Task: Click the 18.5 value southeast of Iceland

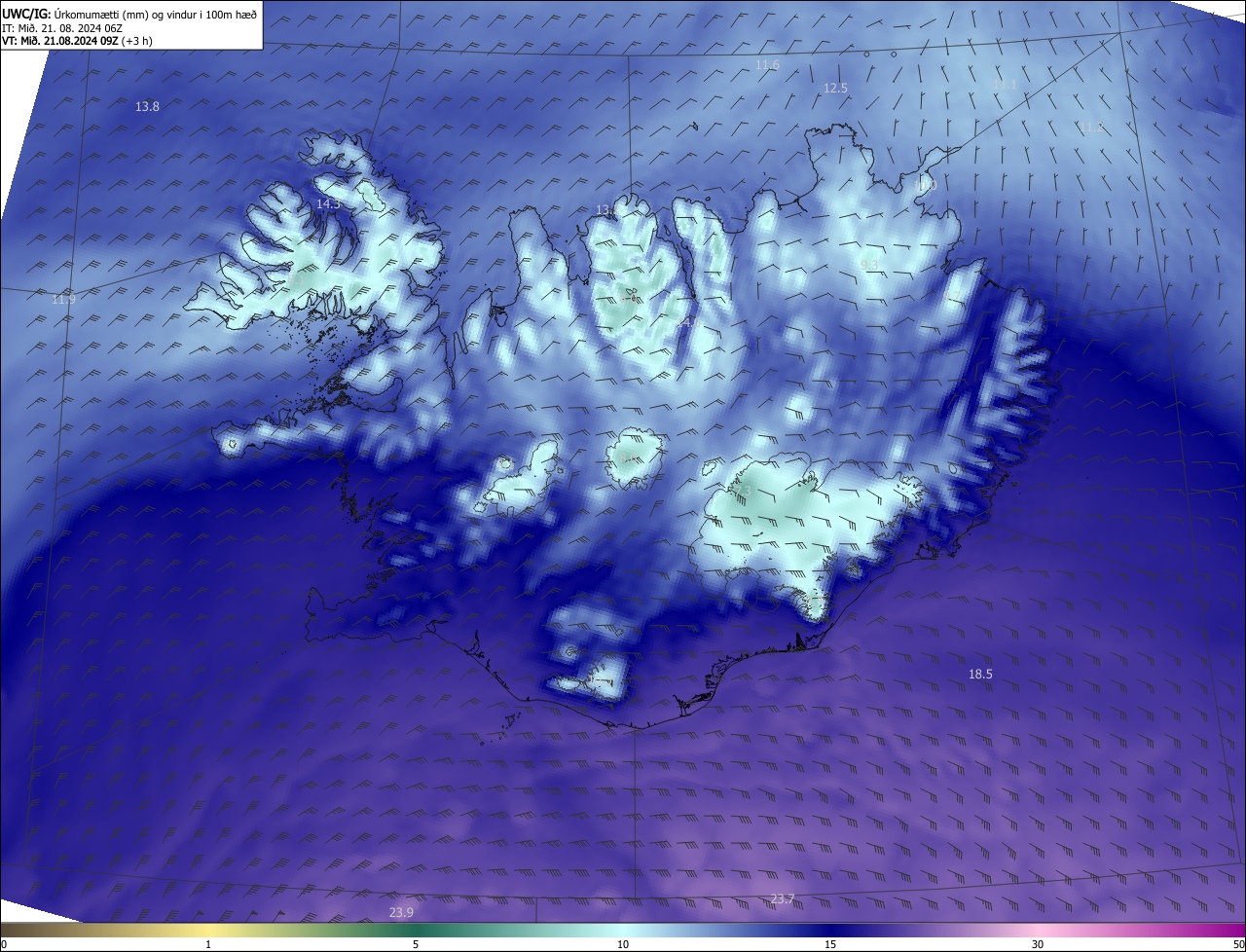Action: pos(980,674)
